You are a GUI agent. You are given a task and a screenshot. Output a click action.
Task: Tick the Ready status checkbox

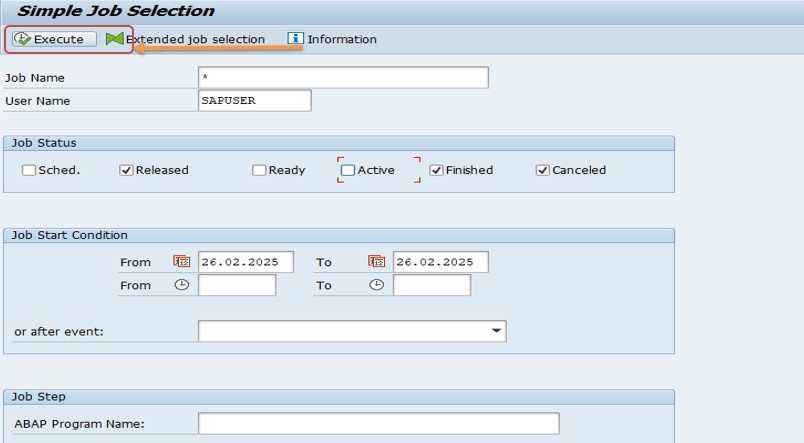(259, 170)
